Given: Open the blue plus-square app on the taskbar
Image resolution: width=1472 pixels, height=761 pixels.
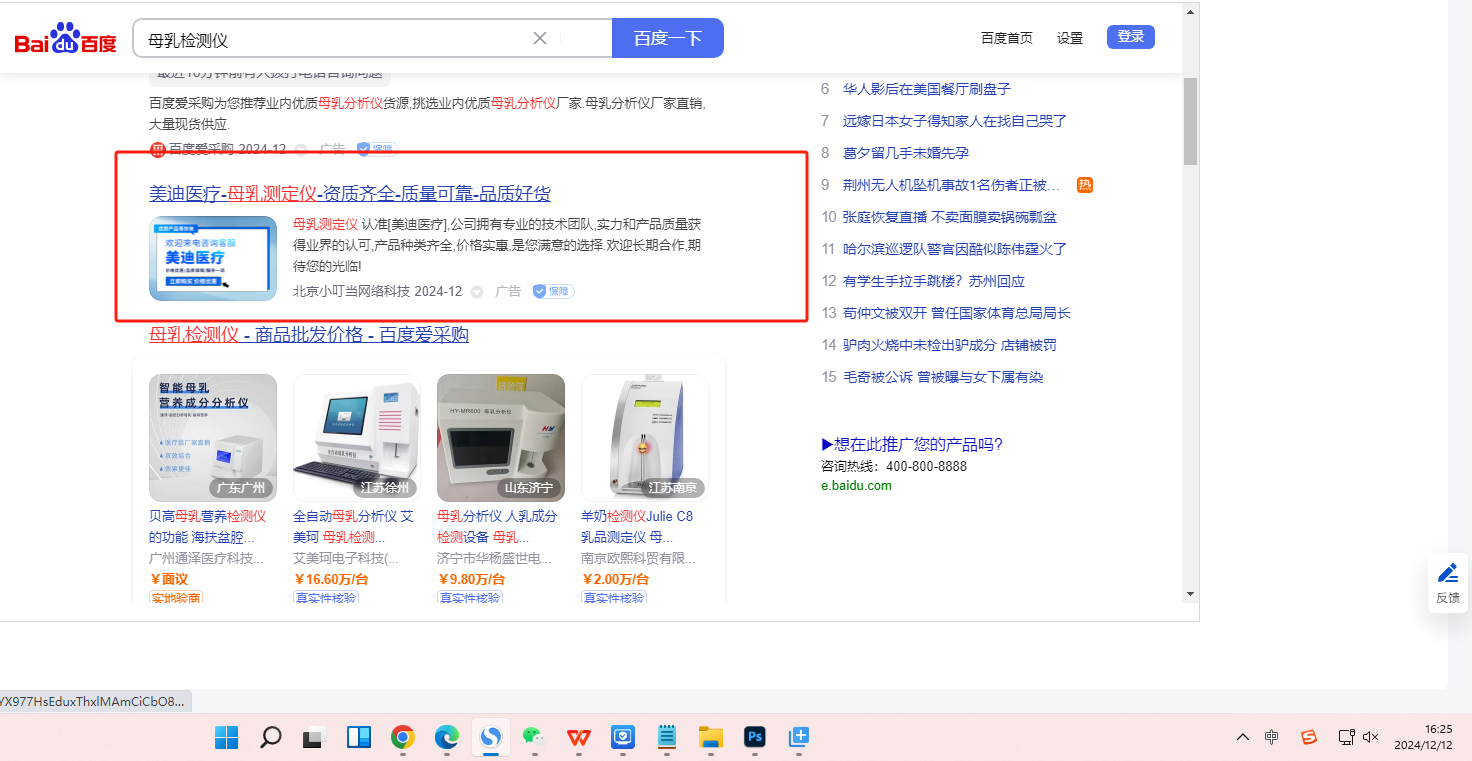Looking at the screenshot, I should (799, 738).
